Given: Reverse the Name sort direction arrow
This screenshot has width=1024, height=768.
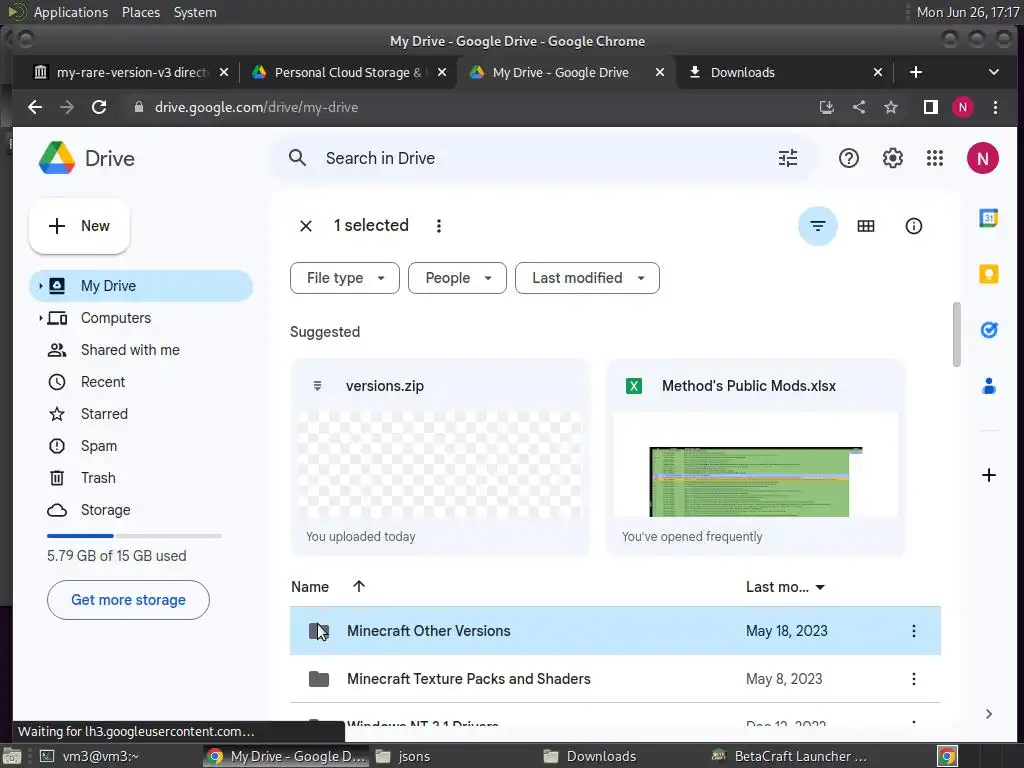Looking at the screenshot, I should coord(359,586).
